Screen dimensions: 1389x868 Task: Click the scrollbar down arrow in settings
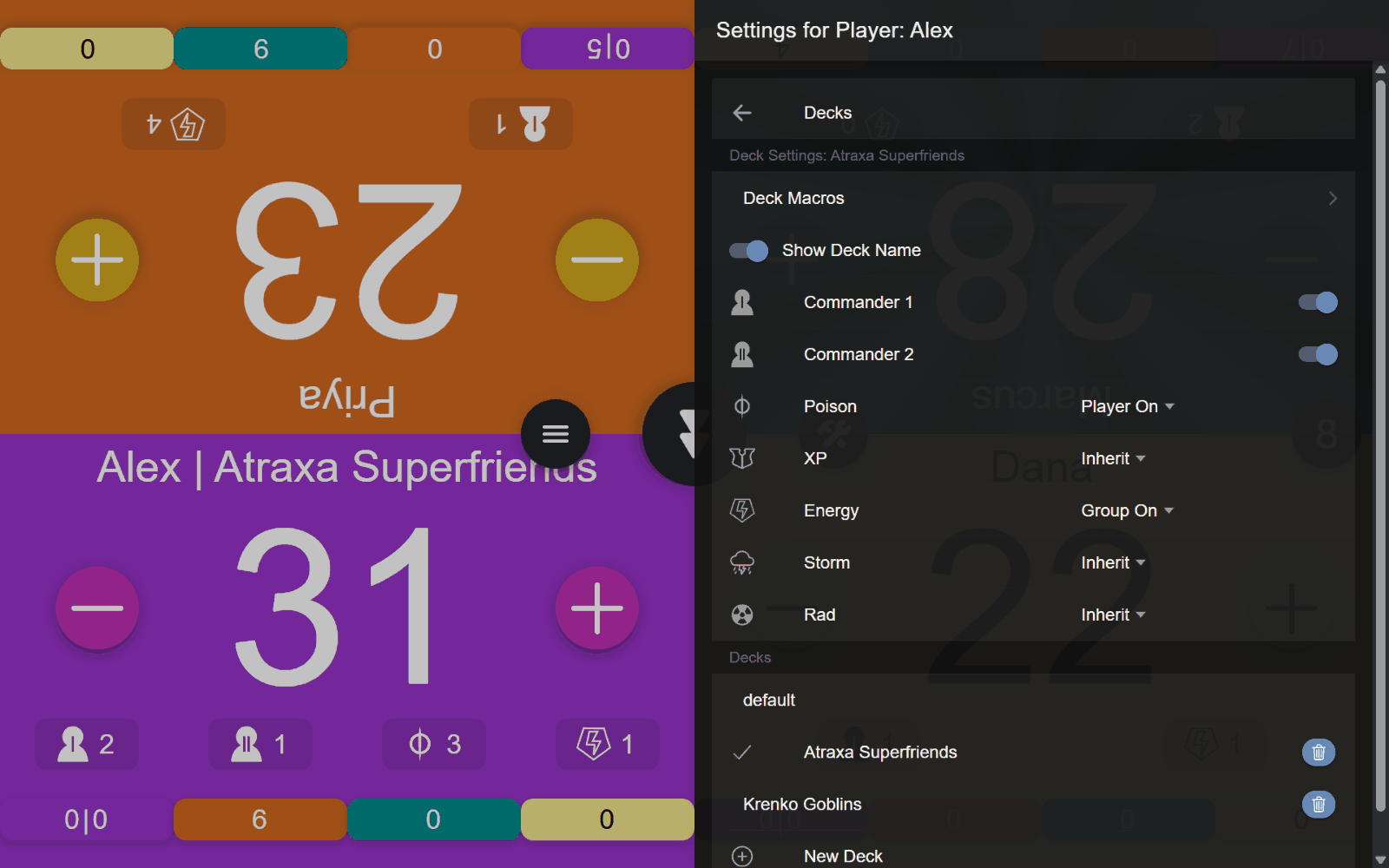[1380, 860]
